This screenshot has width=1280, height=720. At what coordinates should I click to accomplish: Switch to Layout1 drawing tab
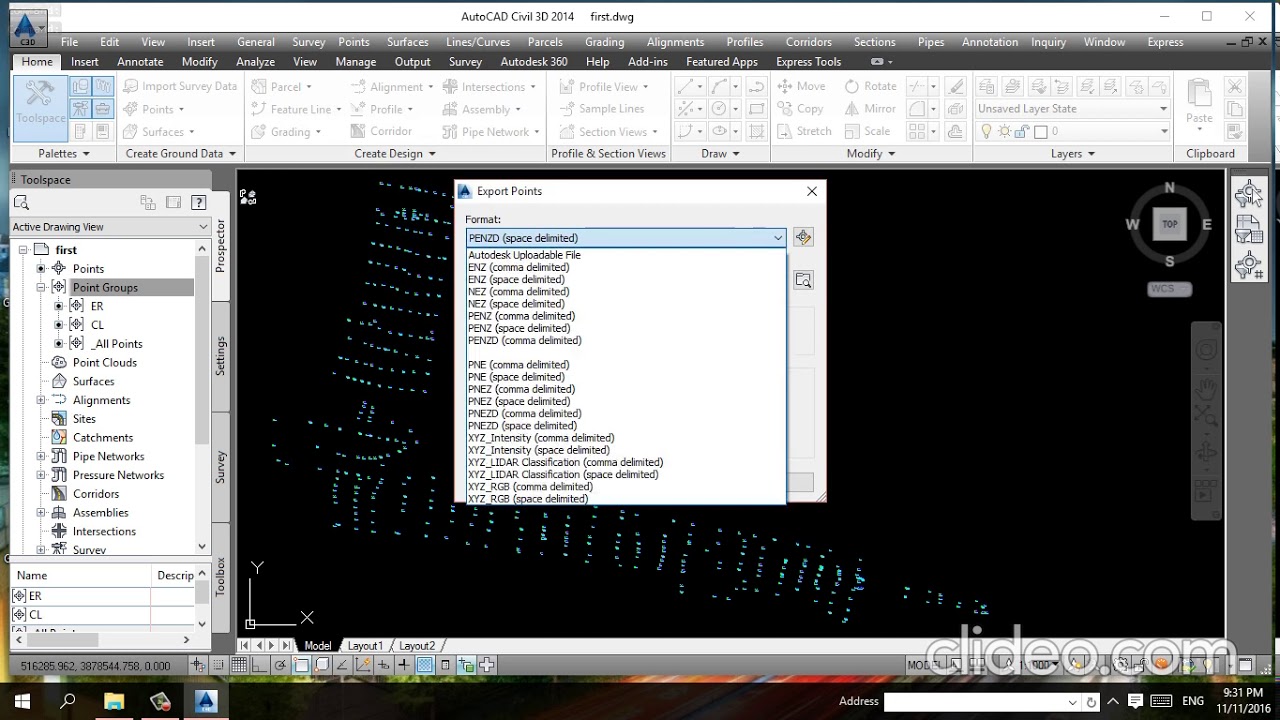[365, 646]
